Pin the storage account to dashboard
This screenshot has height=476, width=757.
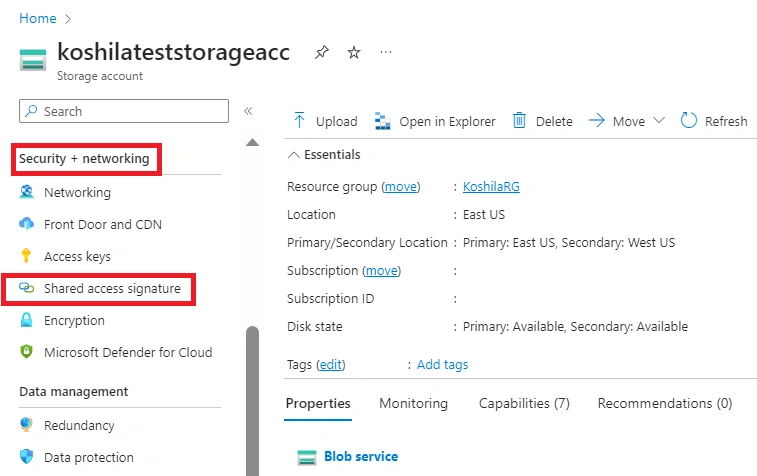click(322, 52)
